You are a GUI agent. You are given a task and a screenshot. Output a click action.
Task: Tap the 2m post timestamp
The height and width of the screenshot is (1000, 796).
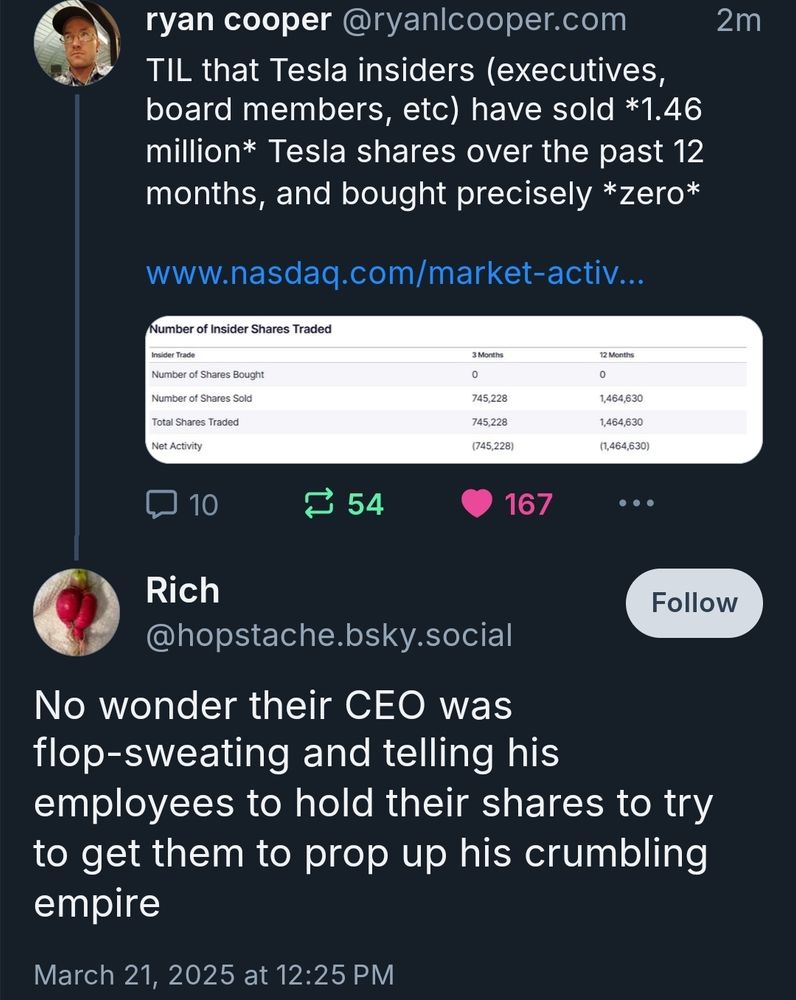tap(739, 20)
